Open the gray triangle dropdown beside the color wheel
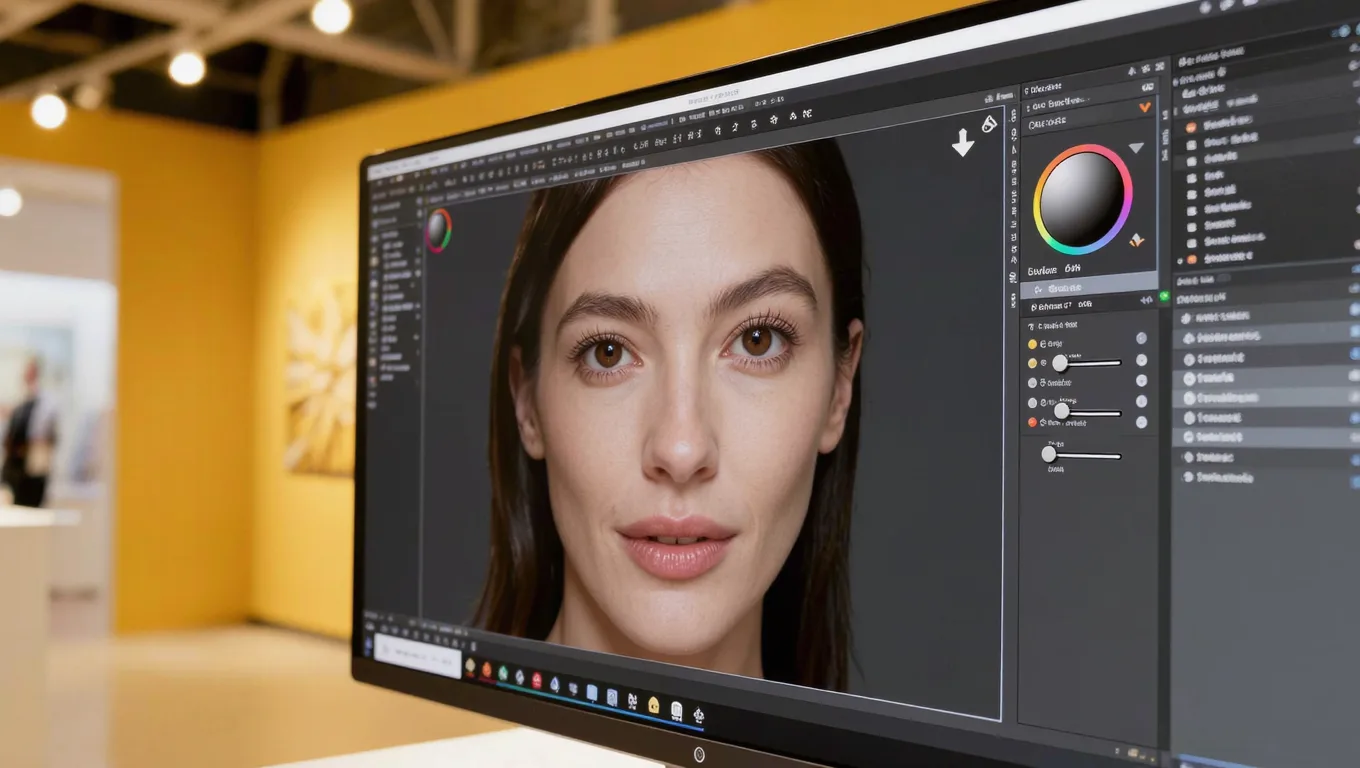Screen dimensions: 1360x768 (x=1136, y=148)
